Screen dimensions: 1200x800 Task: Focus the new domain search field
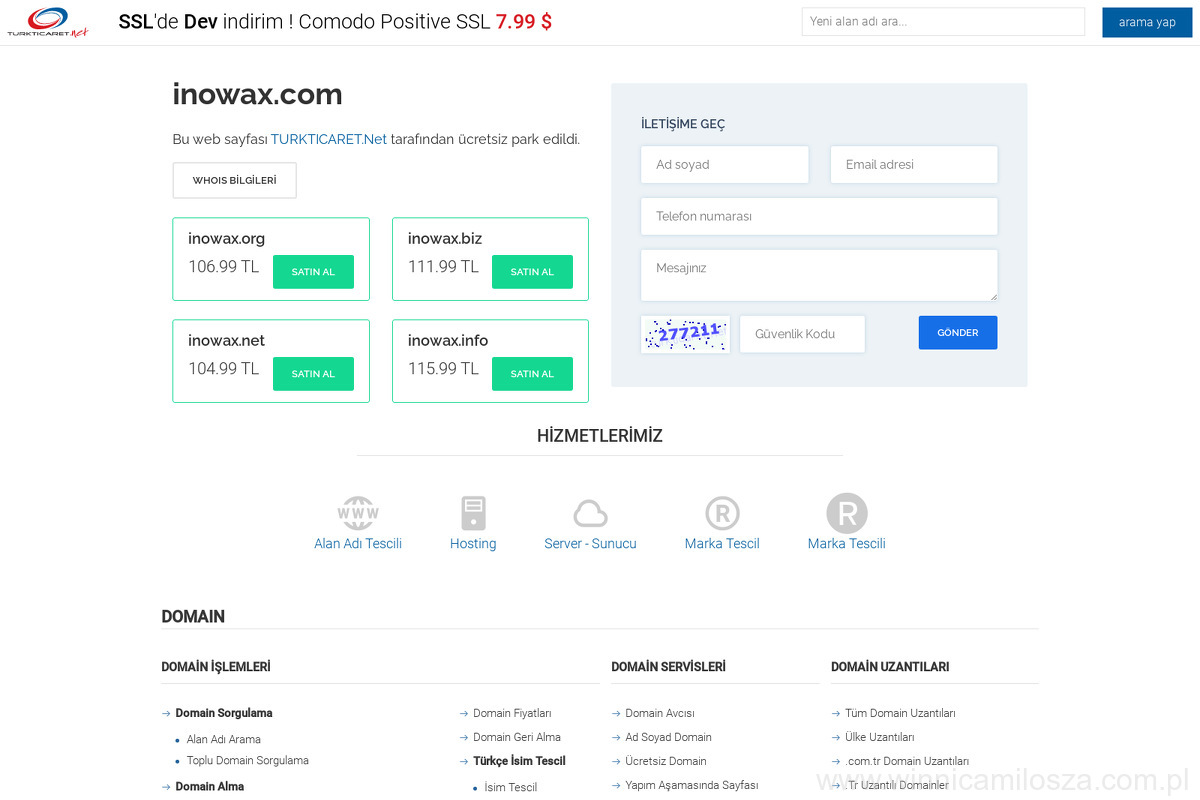point(942,22)
